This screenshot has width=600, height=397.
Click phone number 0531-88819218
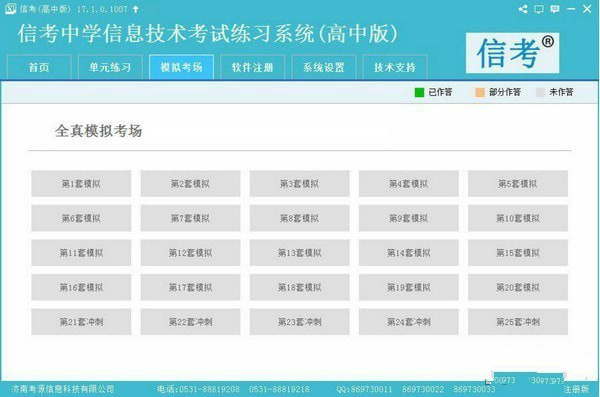point(279,389)
